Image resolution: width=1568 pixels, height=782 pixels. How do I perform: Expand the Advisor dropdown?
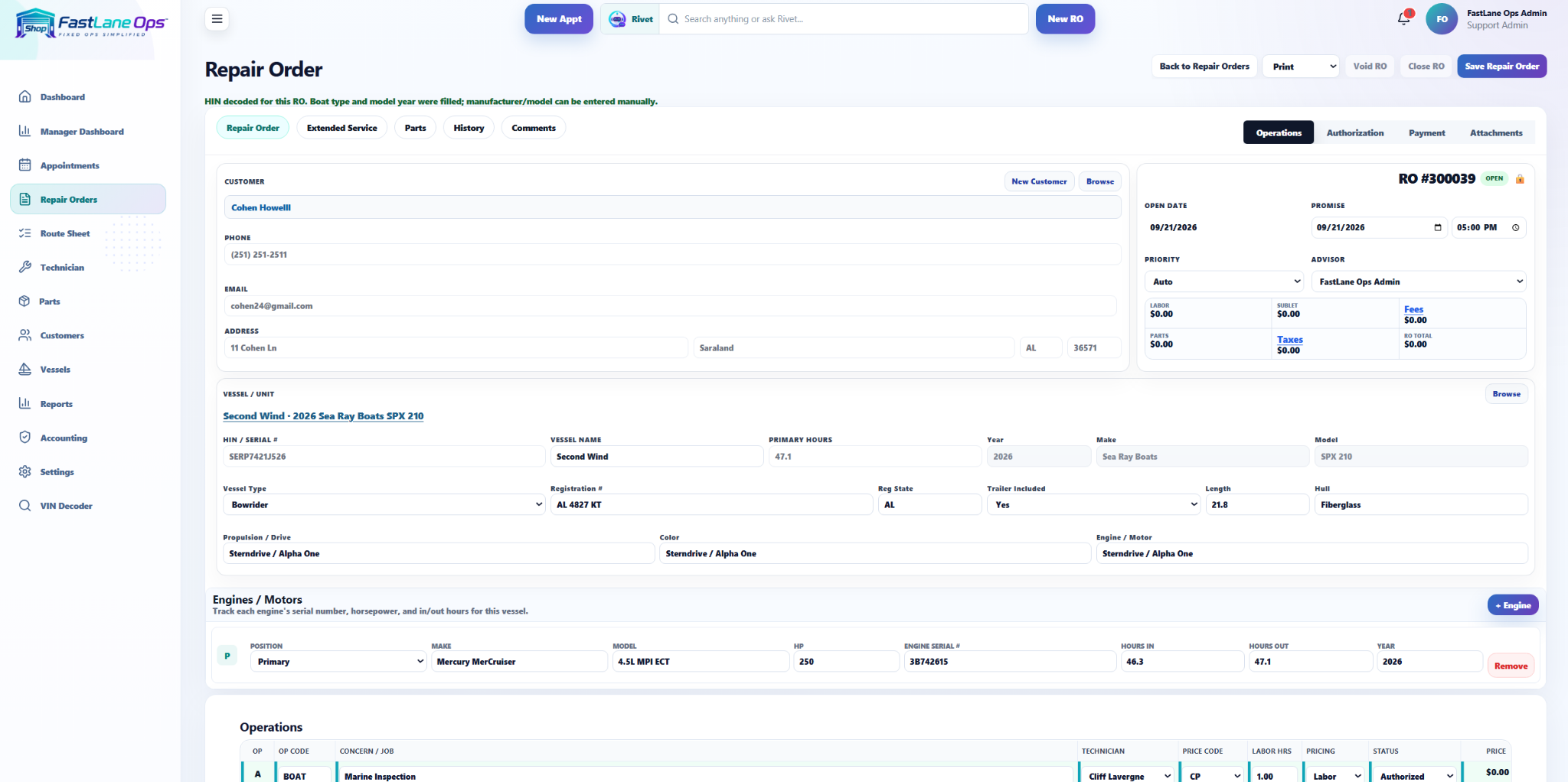pyautogui.click(x=1419, y=282)
